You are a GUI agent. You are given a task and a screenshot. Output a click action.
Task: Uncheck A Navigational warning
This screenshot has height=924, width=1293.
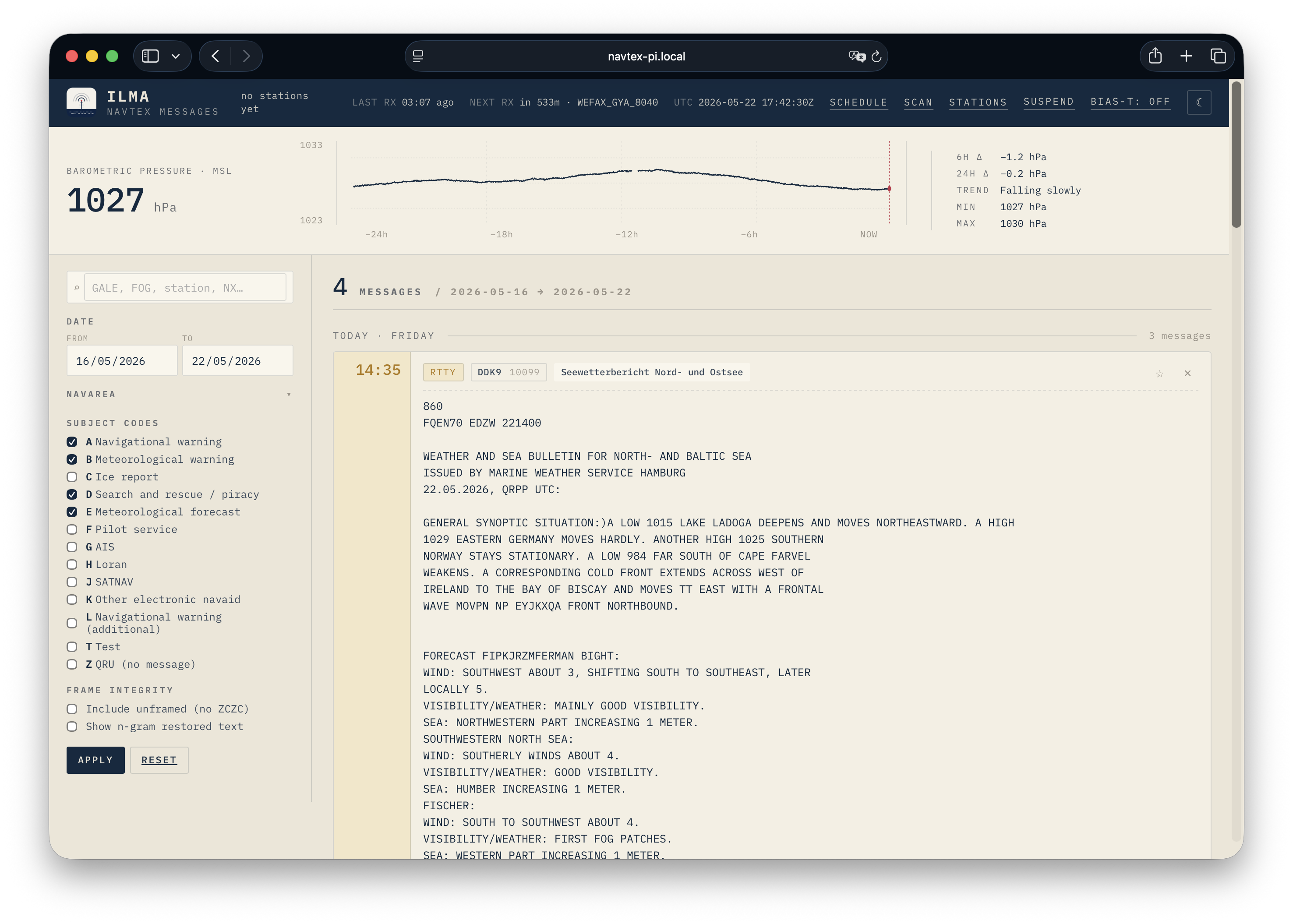click(x=72, y=441)
